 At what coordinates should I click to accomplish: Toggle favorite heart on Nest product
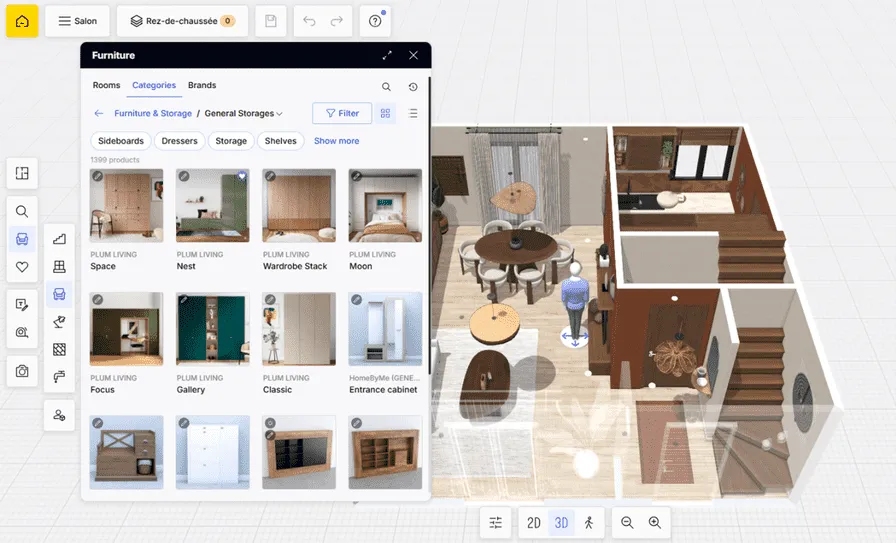(242, 176)
